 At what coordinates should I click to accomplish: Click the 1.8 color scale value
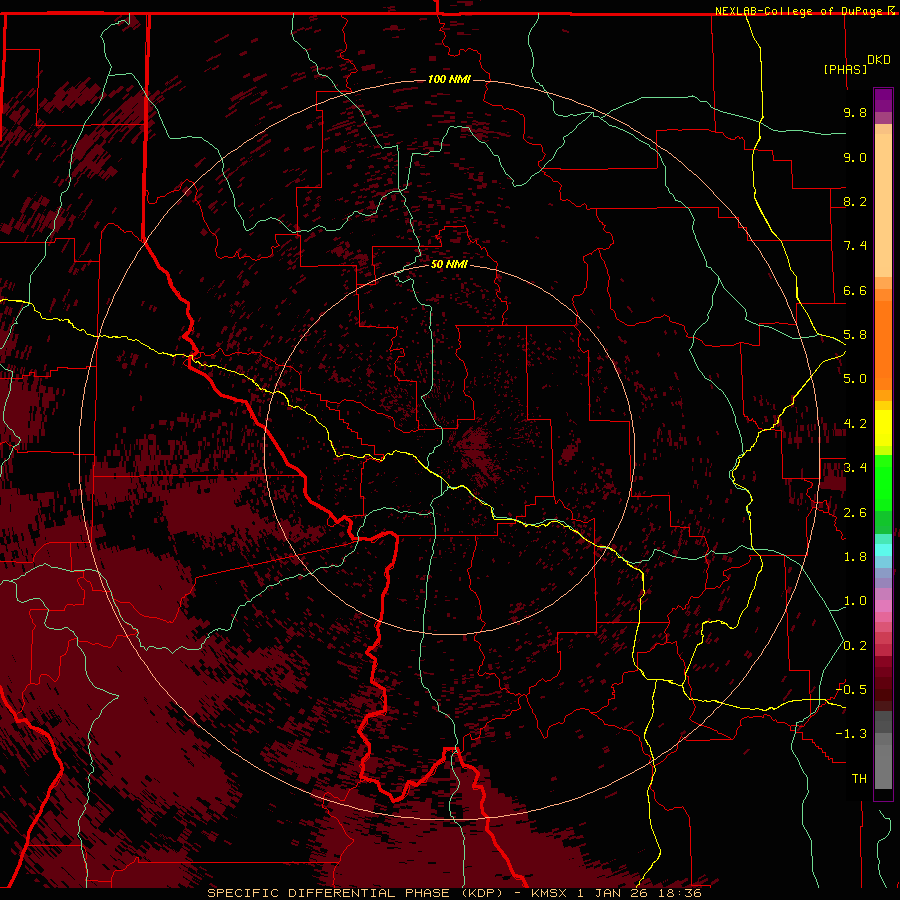coord(855,557)
